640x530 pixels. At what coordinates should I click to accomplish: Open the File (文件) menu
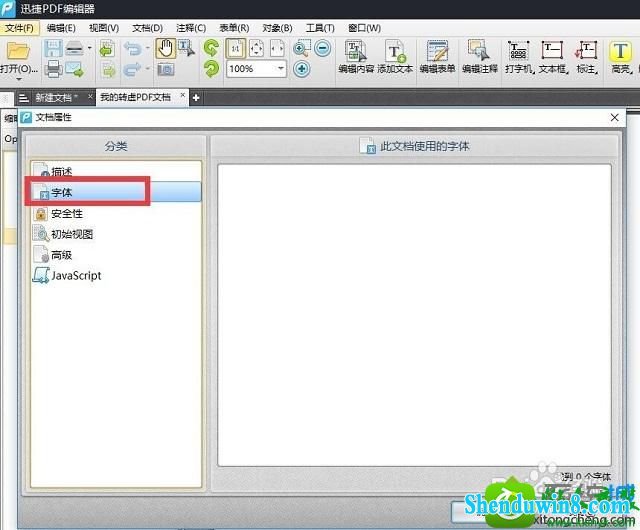(19, 28)
